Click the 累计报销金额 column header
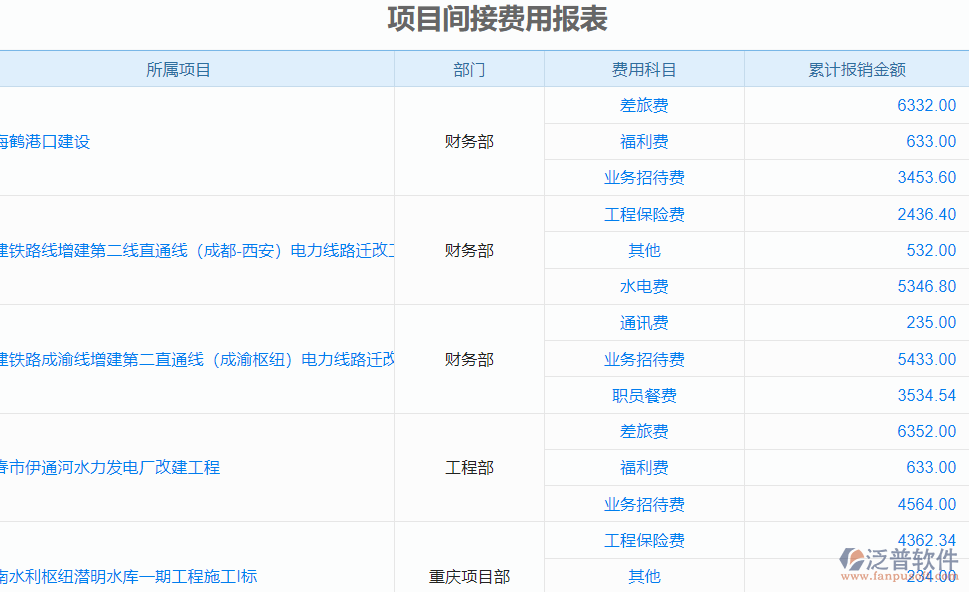The width and height of the screenshot is (969, 592). pyautogui.click(x=856, y=68)
